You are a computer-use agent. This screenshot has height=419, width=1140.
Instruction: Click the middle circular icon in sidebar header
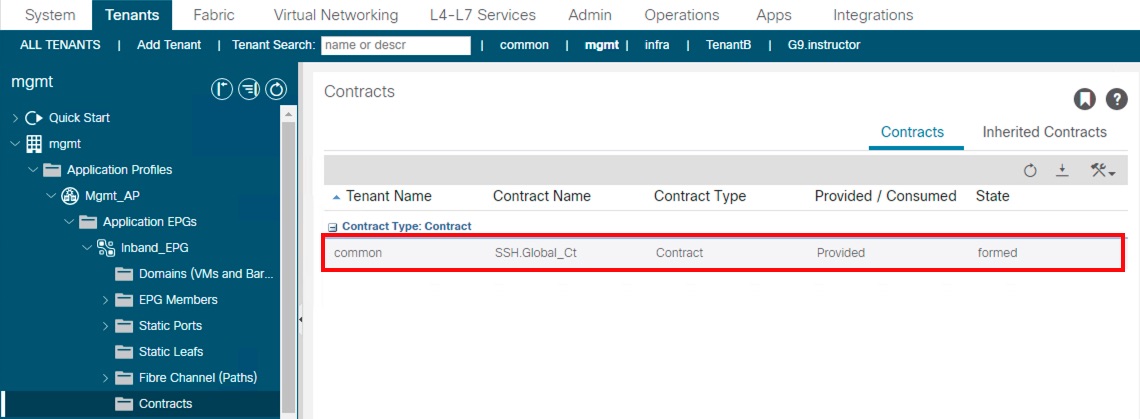(x=249, y=89)
